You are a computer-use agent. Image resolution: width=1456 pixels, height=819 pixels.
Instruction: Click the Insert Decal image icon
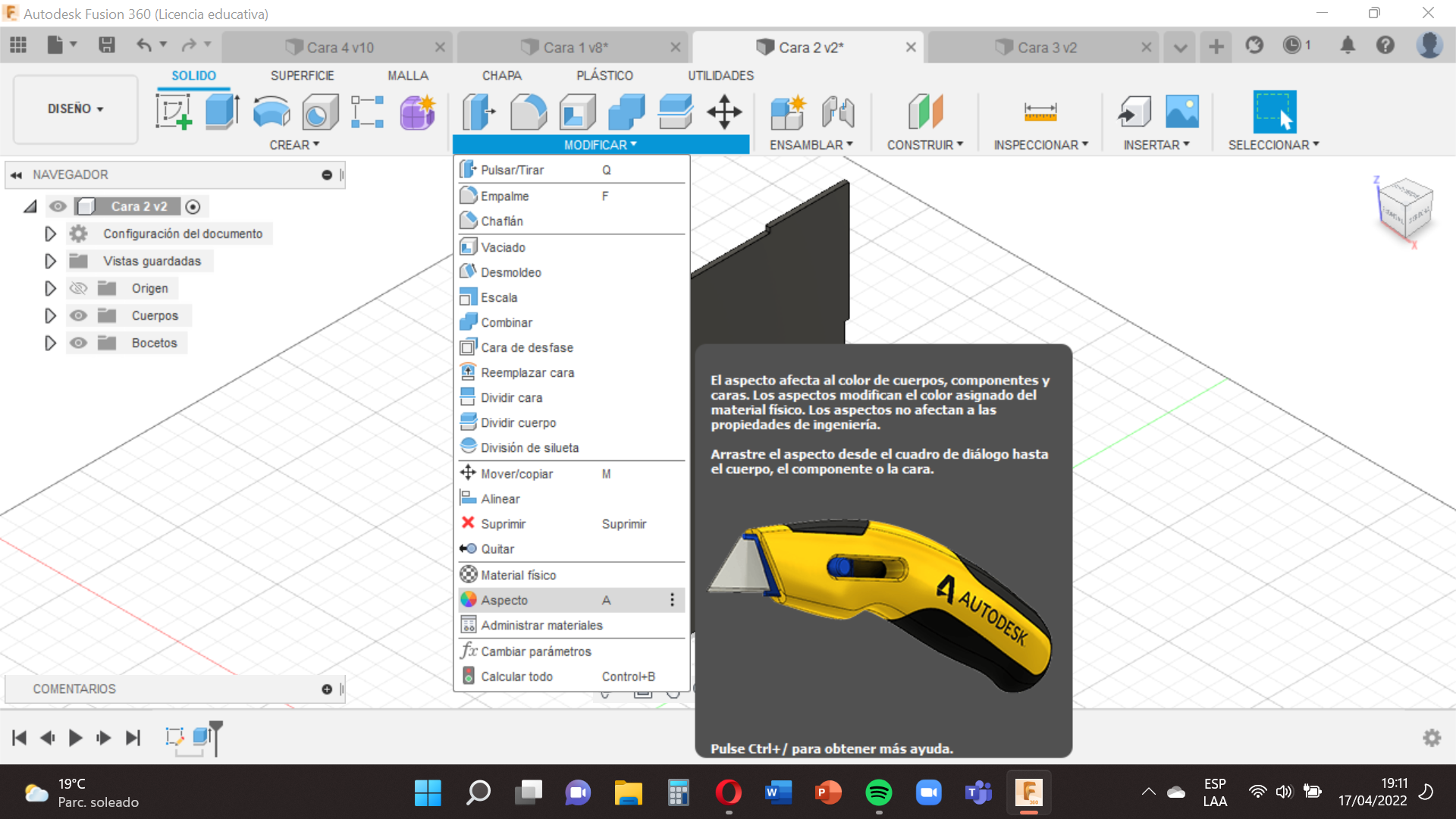click(x=1182, y=112)
